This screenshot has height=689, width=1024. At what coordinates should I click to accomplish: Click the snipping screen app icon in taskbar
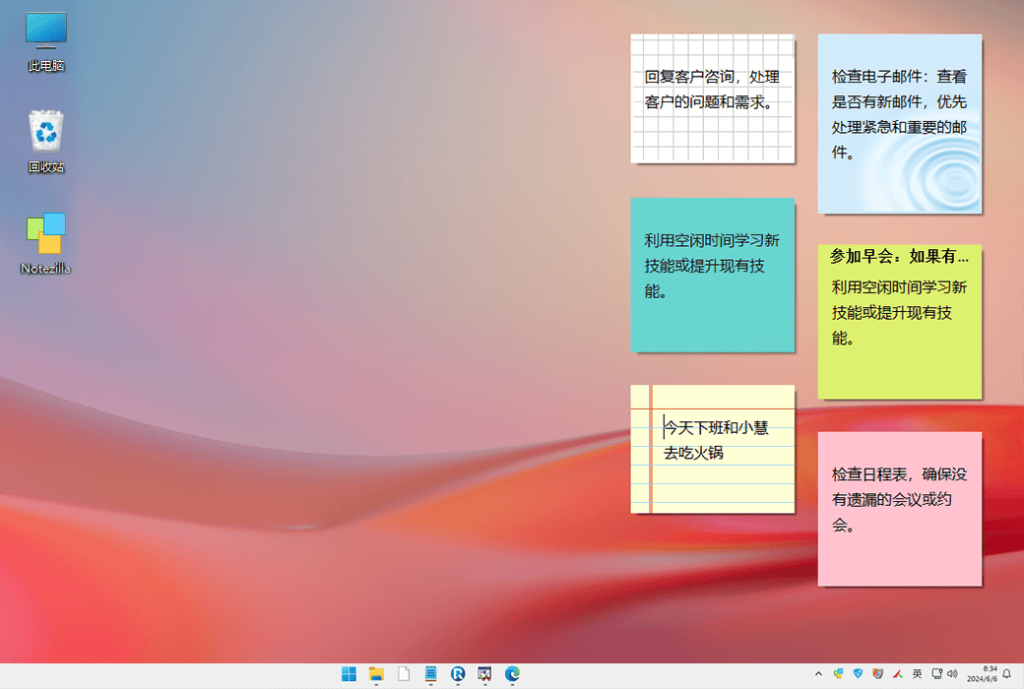485,674
